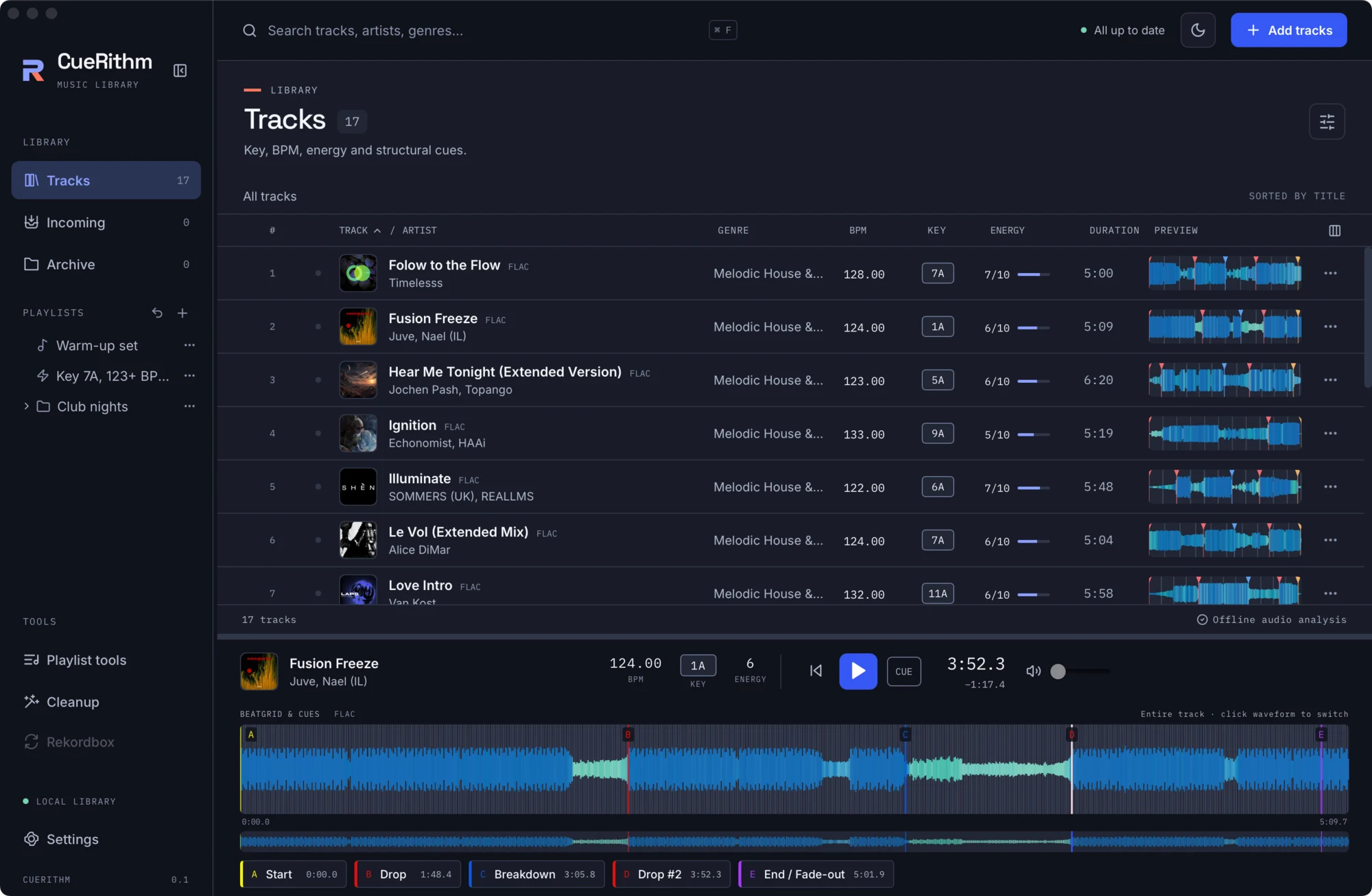This screenshot has width=1372, height=896.
Task: Sort by Key column header
Action: 936,231
